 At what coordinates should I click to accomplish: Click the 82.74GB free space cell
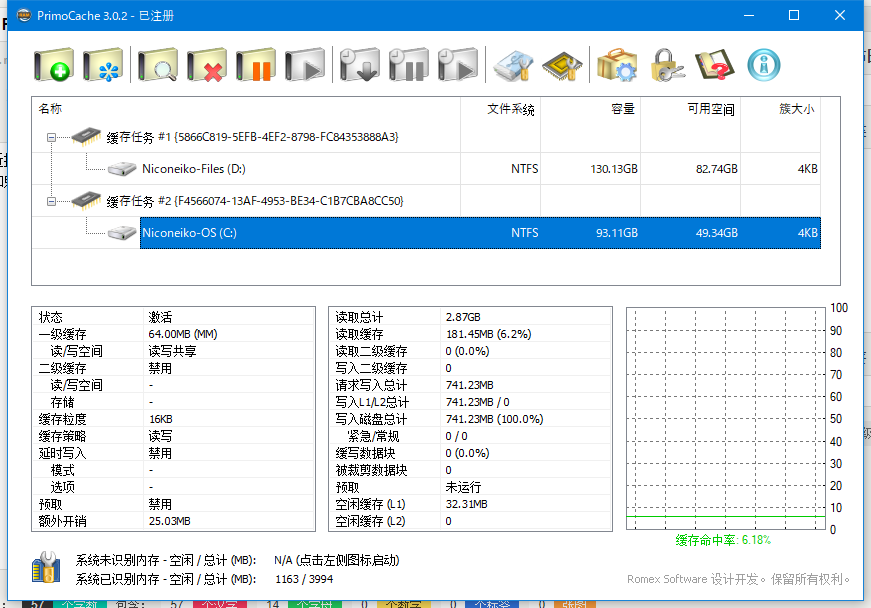coord(717,169)
